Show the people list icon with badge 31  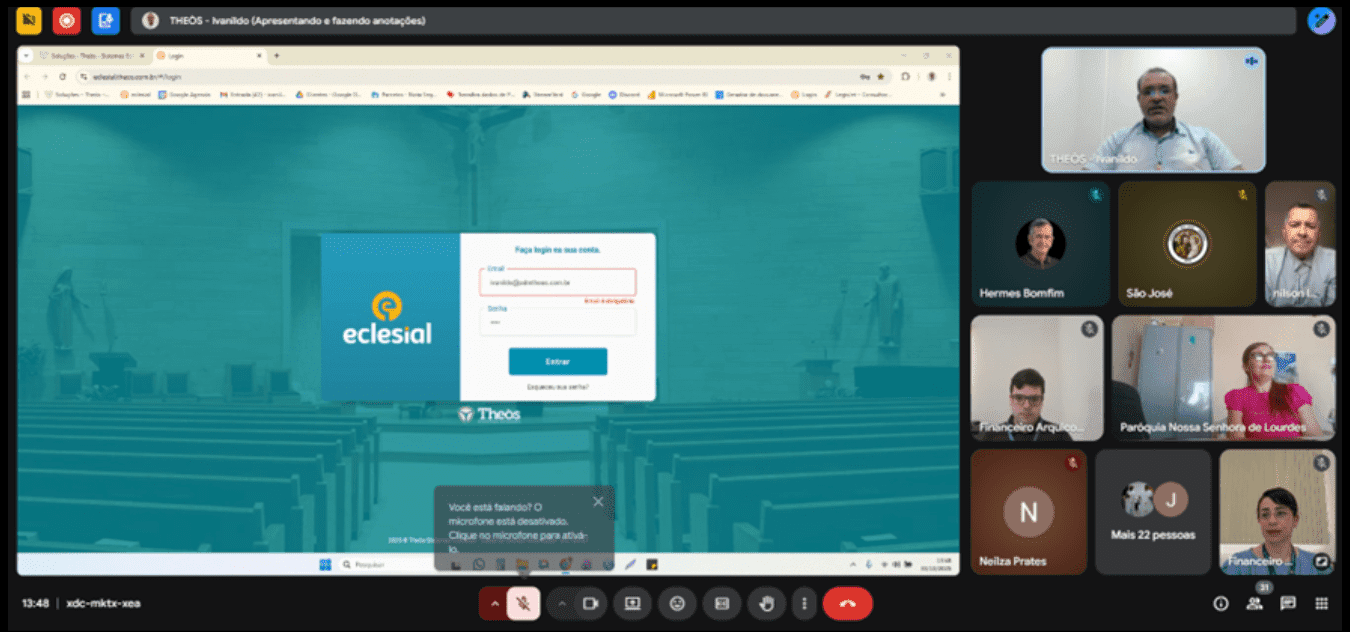pos(1254,603)
